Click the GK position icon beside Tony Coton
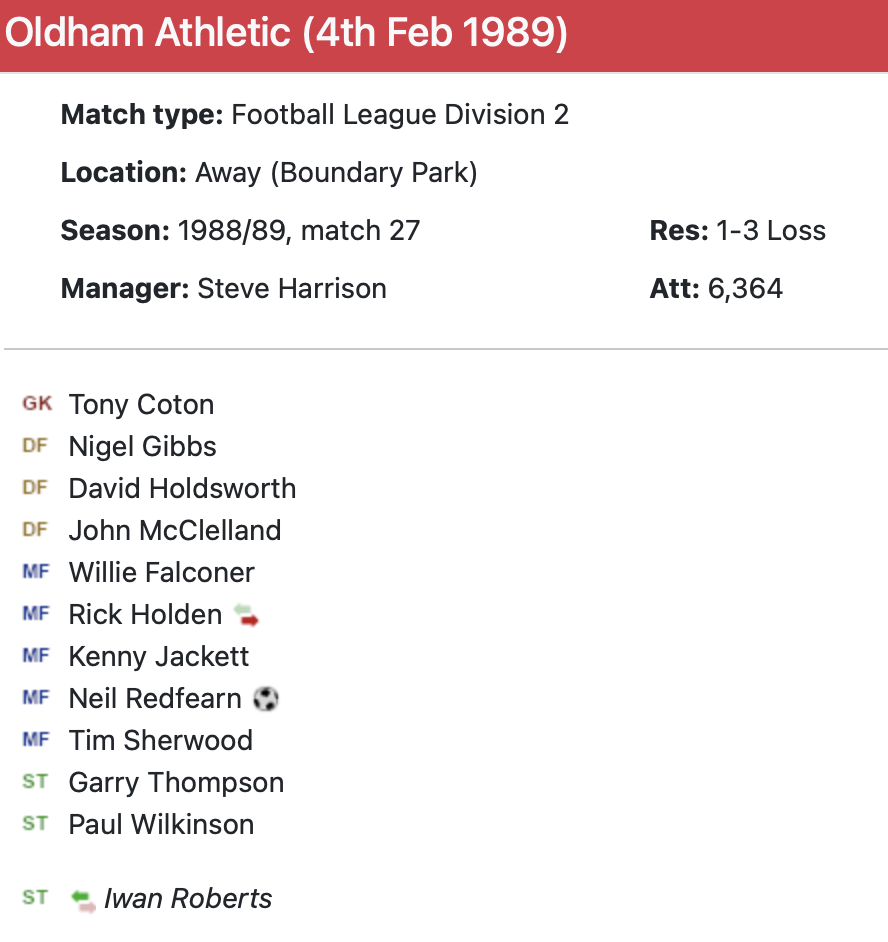Viewport: 888px width, 942px height. [36, 404]
